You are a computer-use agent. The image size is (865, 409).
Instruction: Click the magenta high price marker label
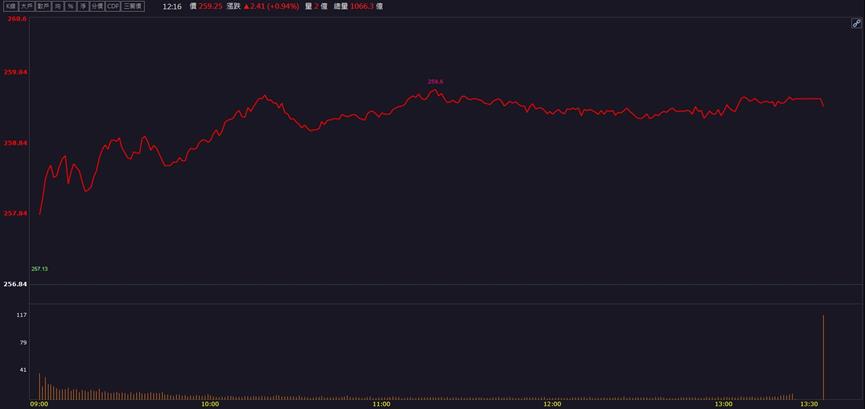435,82
